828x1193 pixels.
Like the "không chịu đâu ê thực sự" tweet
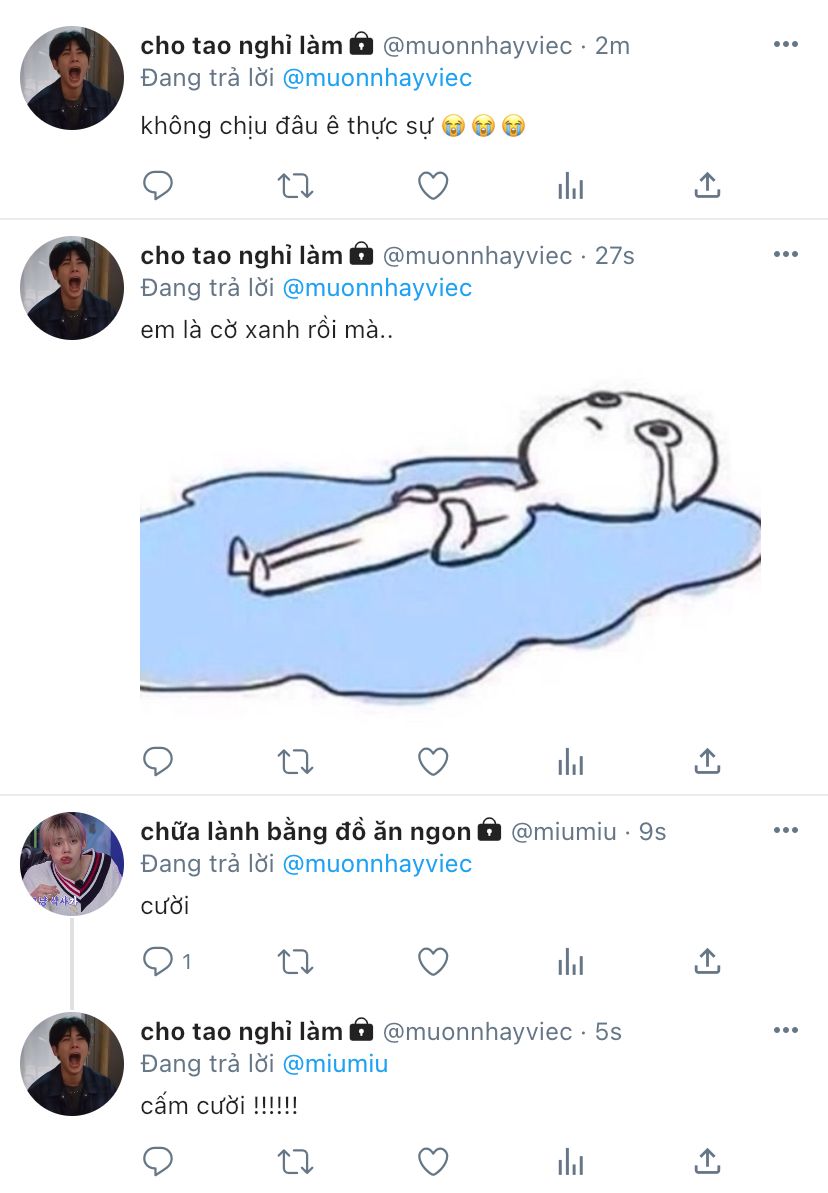click(x=432, y=186)
